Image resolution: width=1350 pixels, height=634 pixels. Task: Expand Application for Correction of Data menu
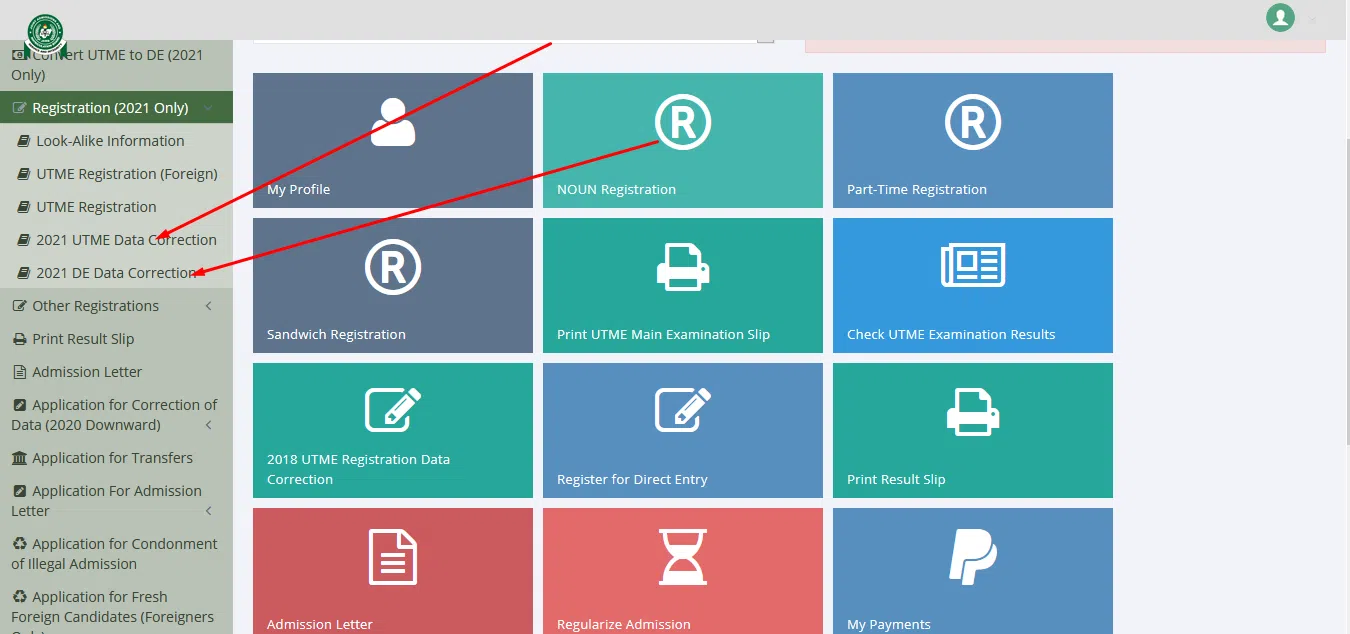(x=116, y=415)
